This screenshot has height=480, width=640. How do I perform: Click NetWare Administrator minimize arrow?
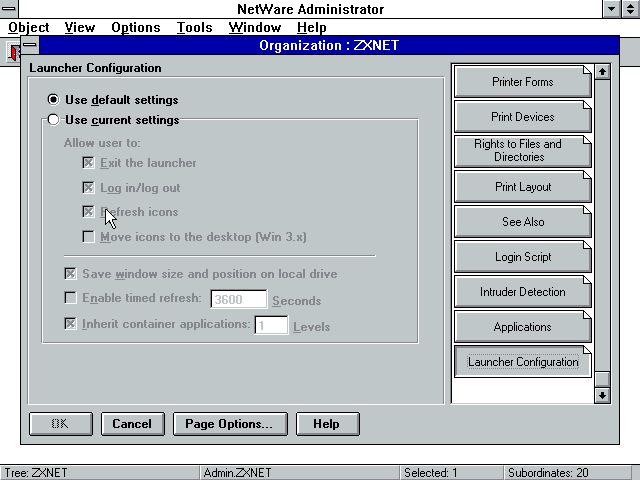[x=612, y=9]
